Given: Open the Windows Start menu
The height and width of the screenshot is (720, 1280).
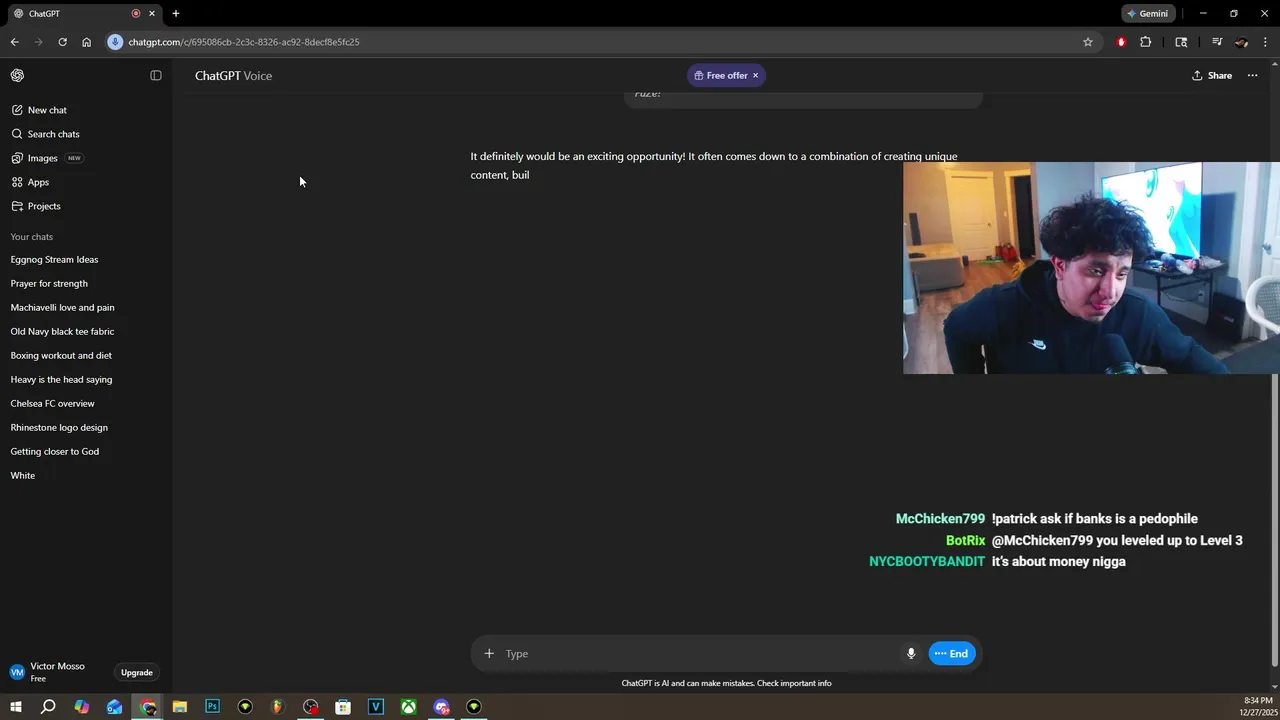Looking at the screenshot, I should (x=16, y=707).
